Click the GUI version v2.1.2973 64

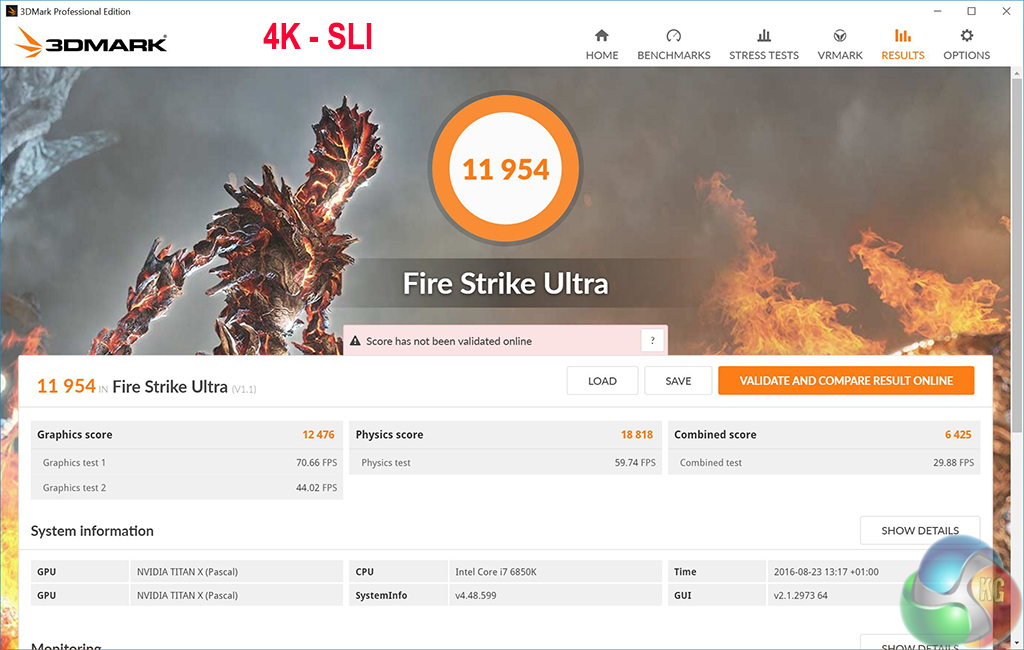tap(800, 595)
